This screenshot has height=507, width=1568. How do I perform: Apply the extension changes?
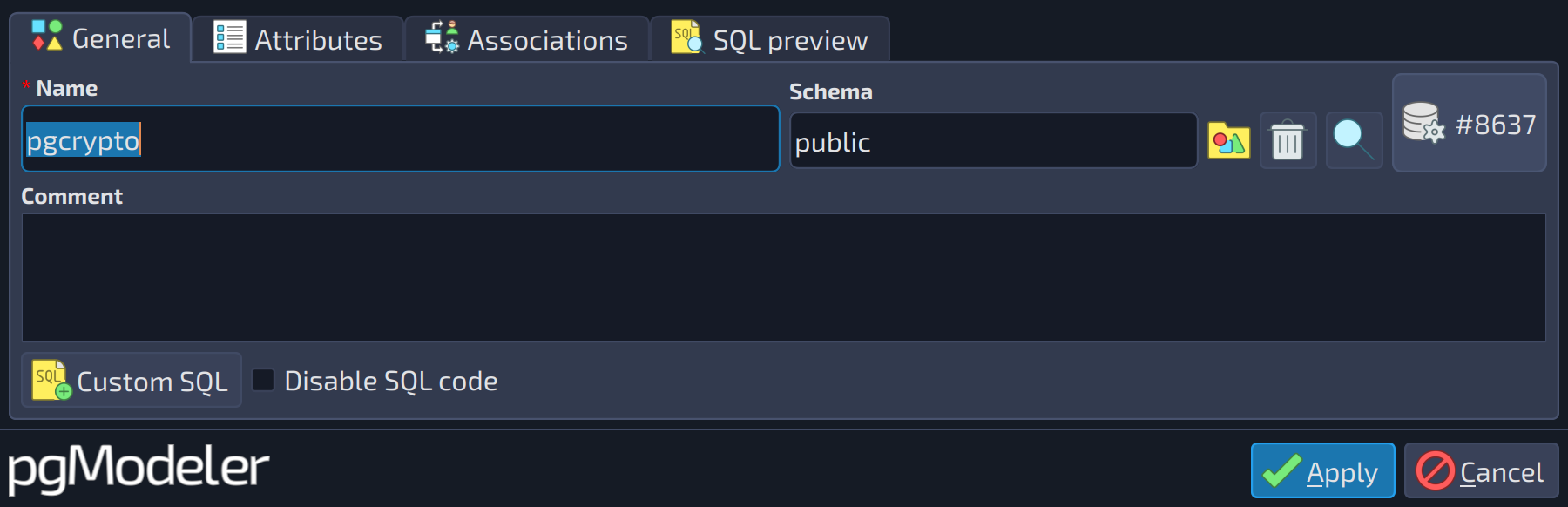[x=1322, y=471]
